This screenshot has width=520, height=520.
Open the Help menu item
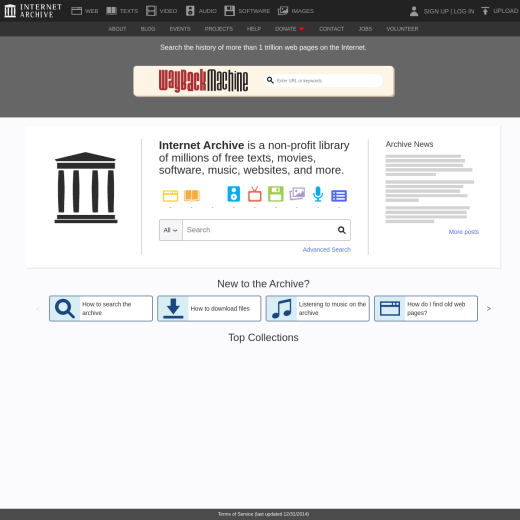254,29
